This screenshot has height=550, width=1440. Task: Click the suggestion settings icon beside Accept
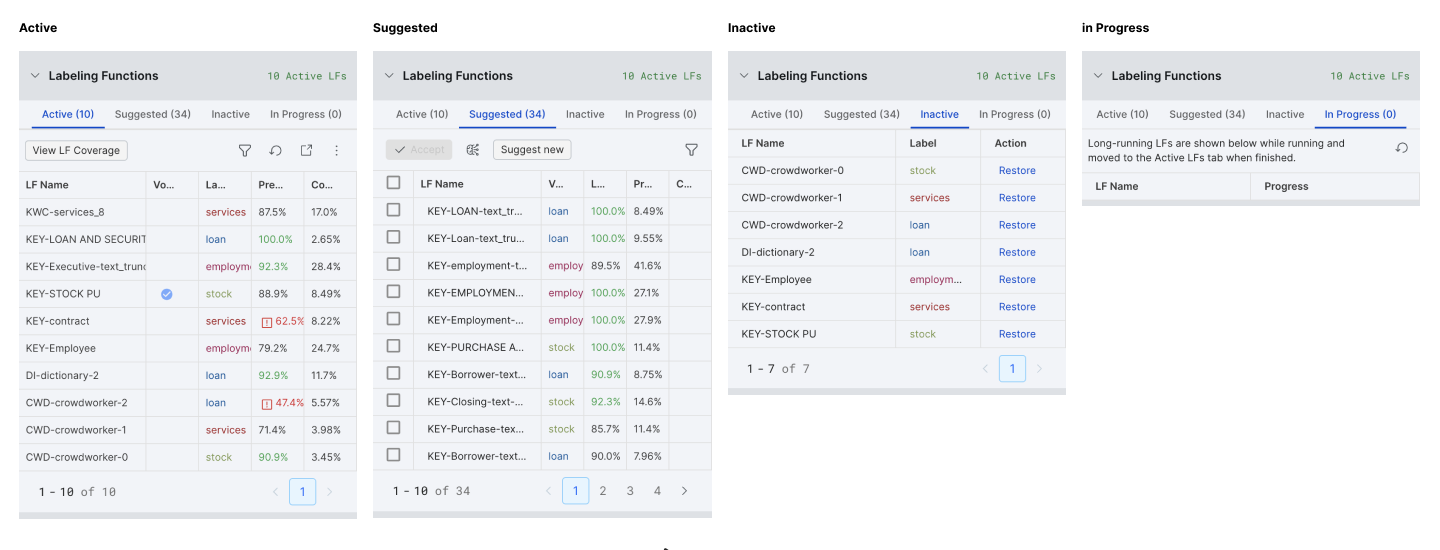coord(473,150)
